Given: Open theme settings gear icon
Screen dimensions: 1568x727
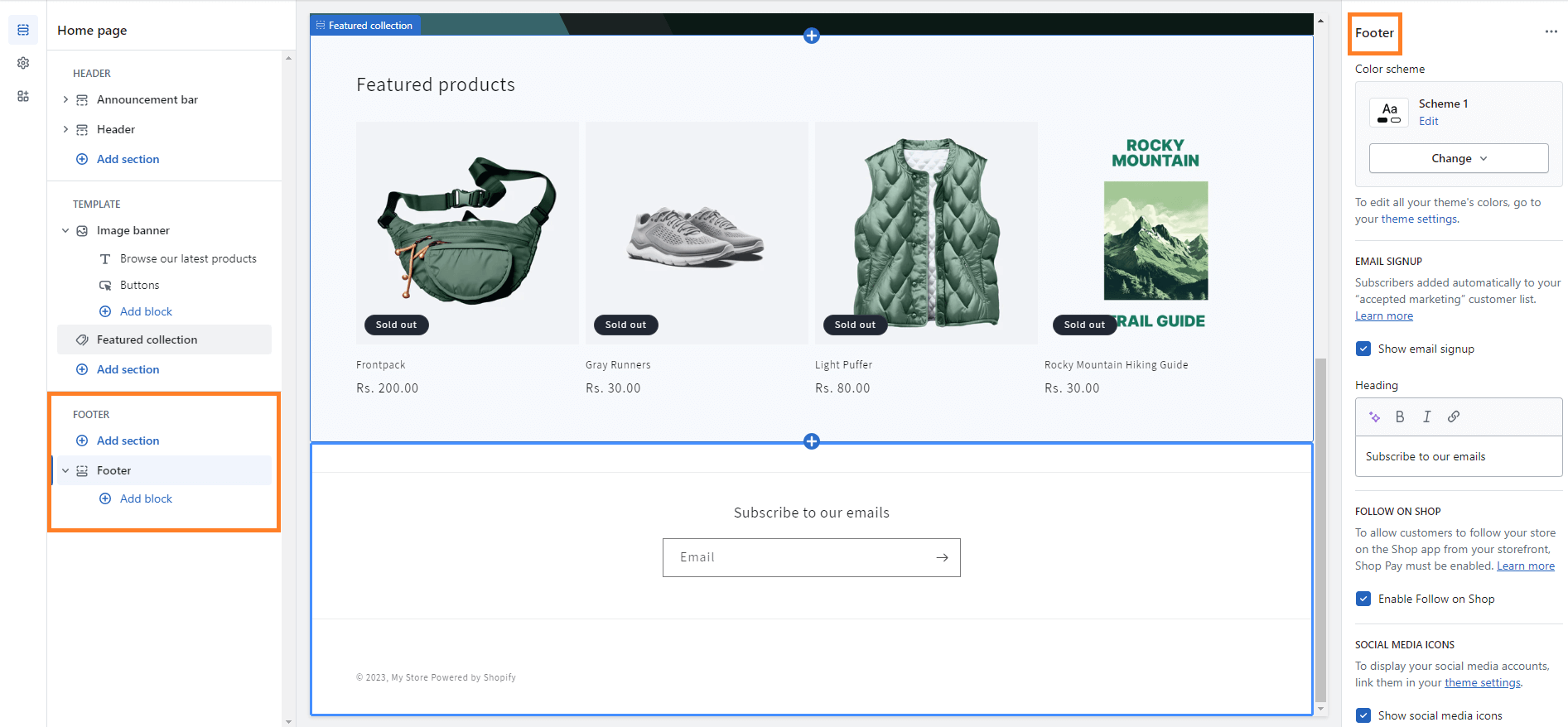Looking at the screenshot, I should (23, 63).
